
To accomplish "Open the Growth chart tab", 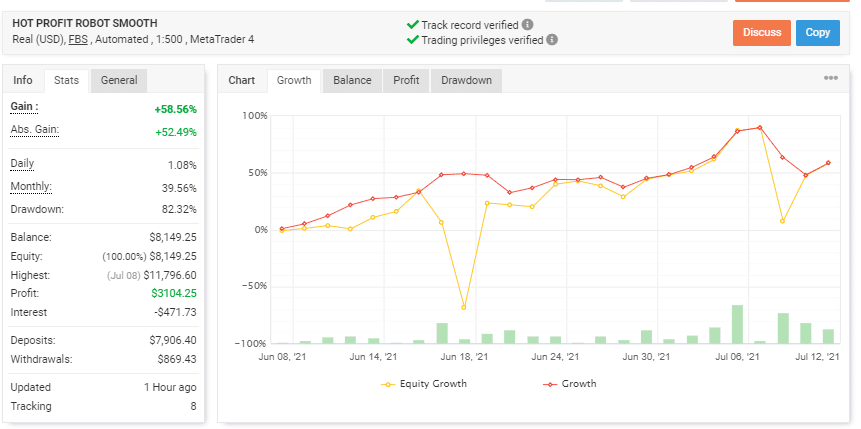I will point(294,80).
